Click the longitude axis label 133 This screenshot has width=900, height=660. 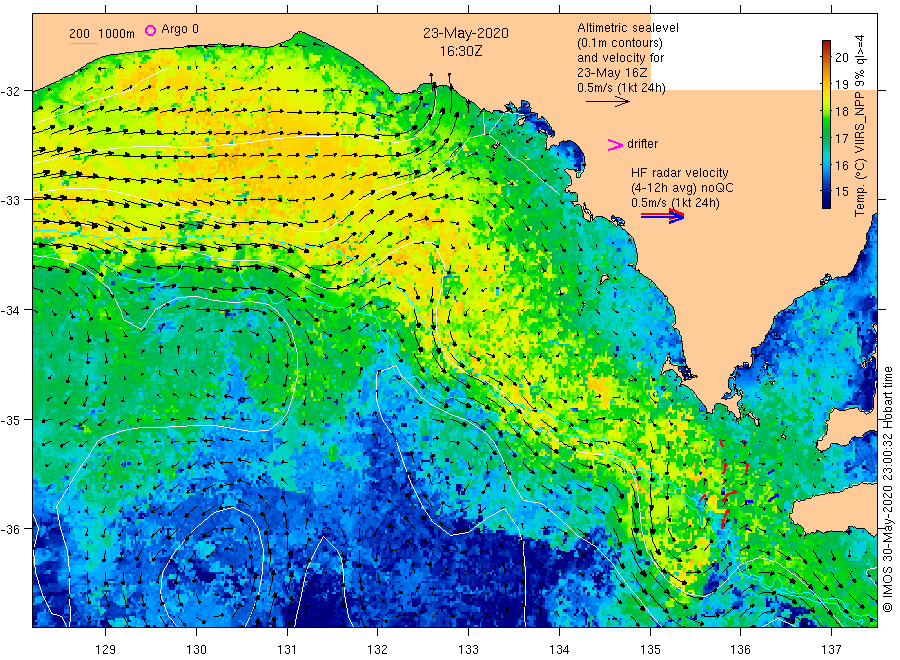468,649
